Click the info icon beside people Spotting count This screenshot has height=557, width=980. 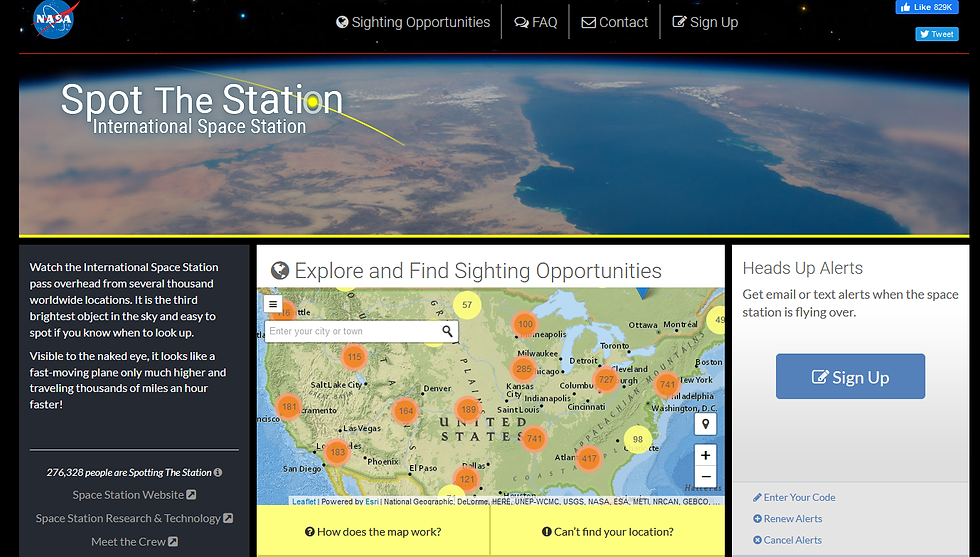click(218, 473)
